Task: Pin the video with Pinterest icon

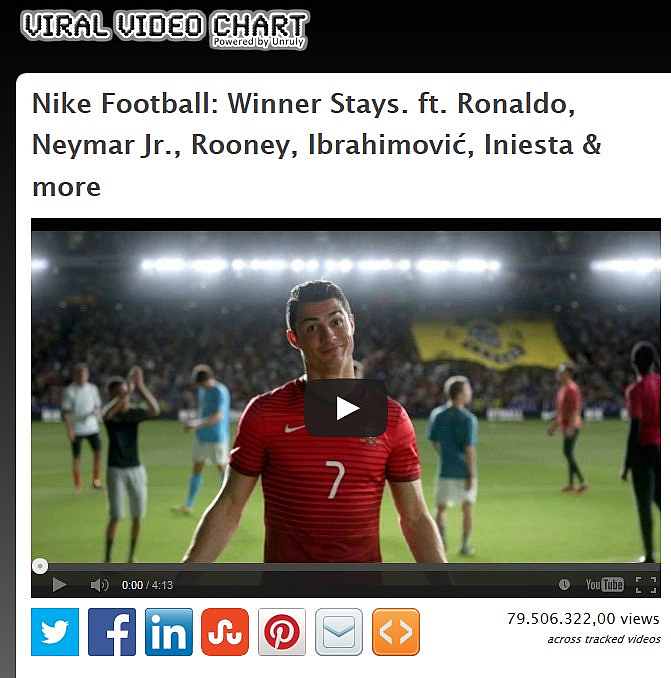Action: point(282,632)
